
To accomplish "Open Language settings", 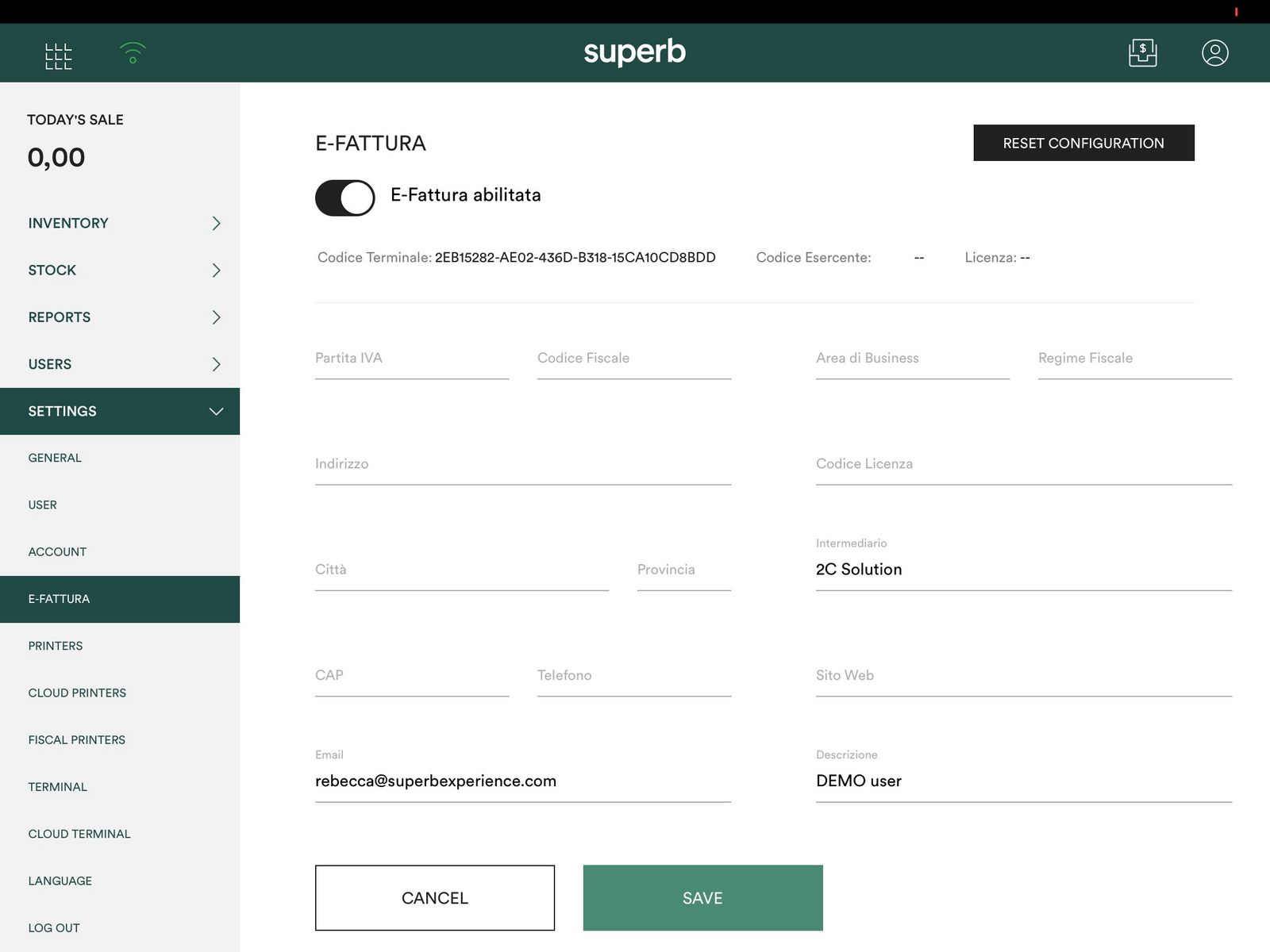I will point(120,881).
